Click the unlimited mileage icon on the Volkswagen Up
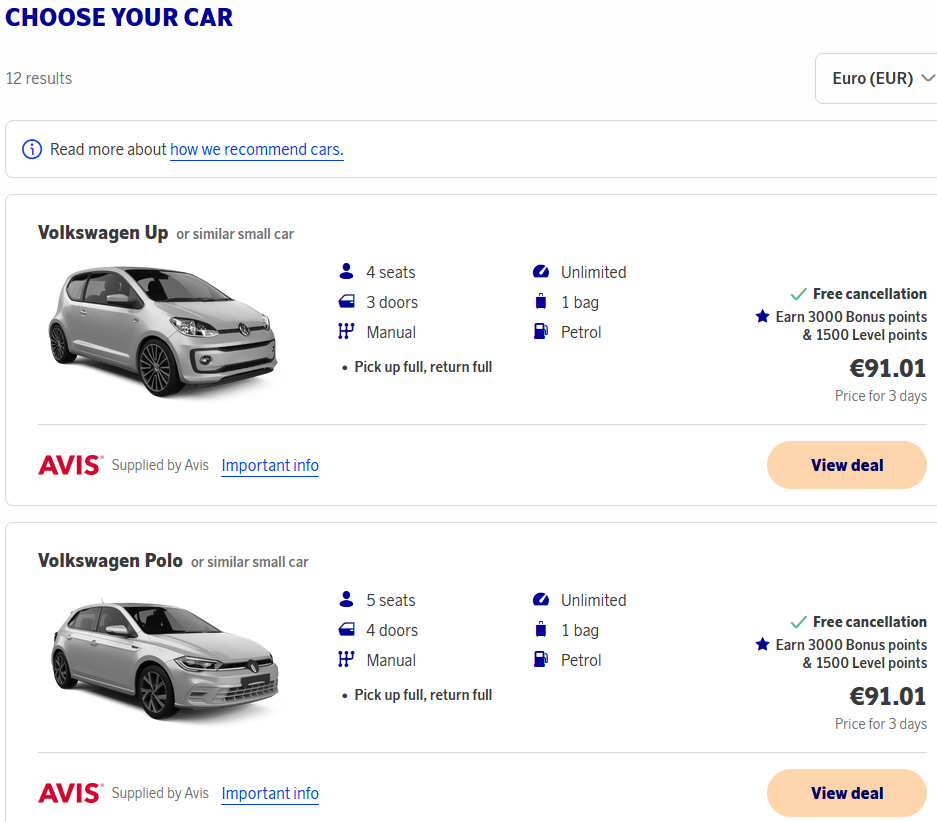Screen dimensions: 937x822 click(x=541, y=272)
